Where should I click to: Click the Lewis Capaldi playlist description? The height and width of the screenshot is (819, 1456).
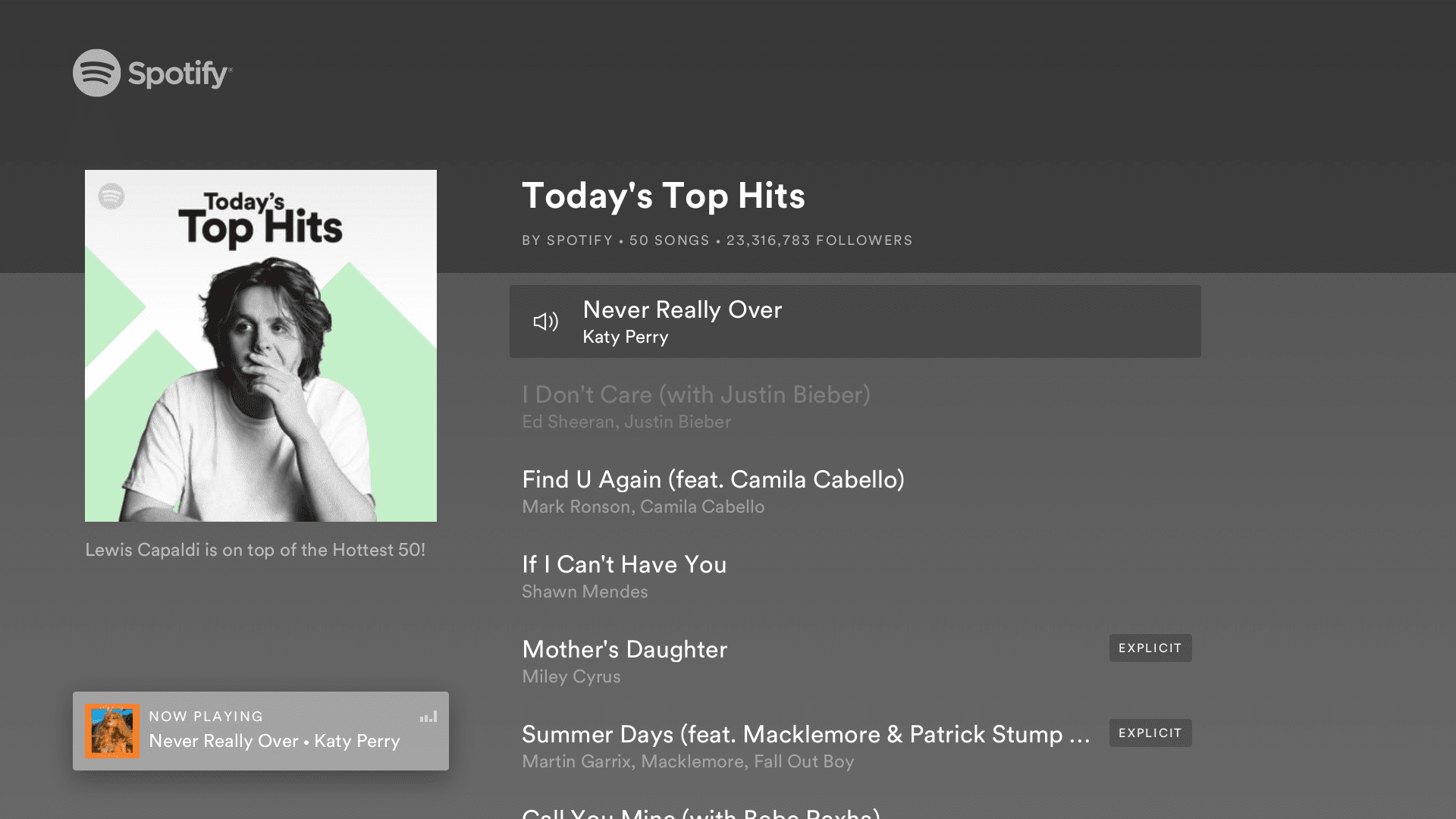pos(255,550)
